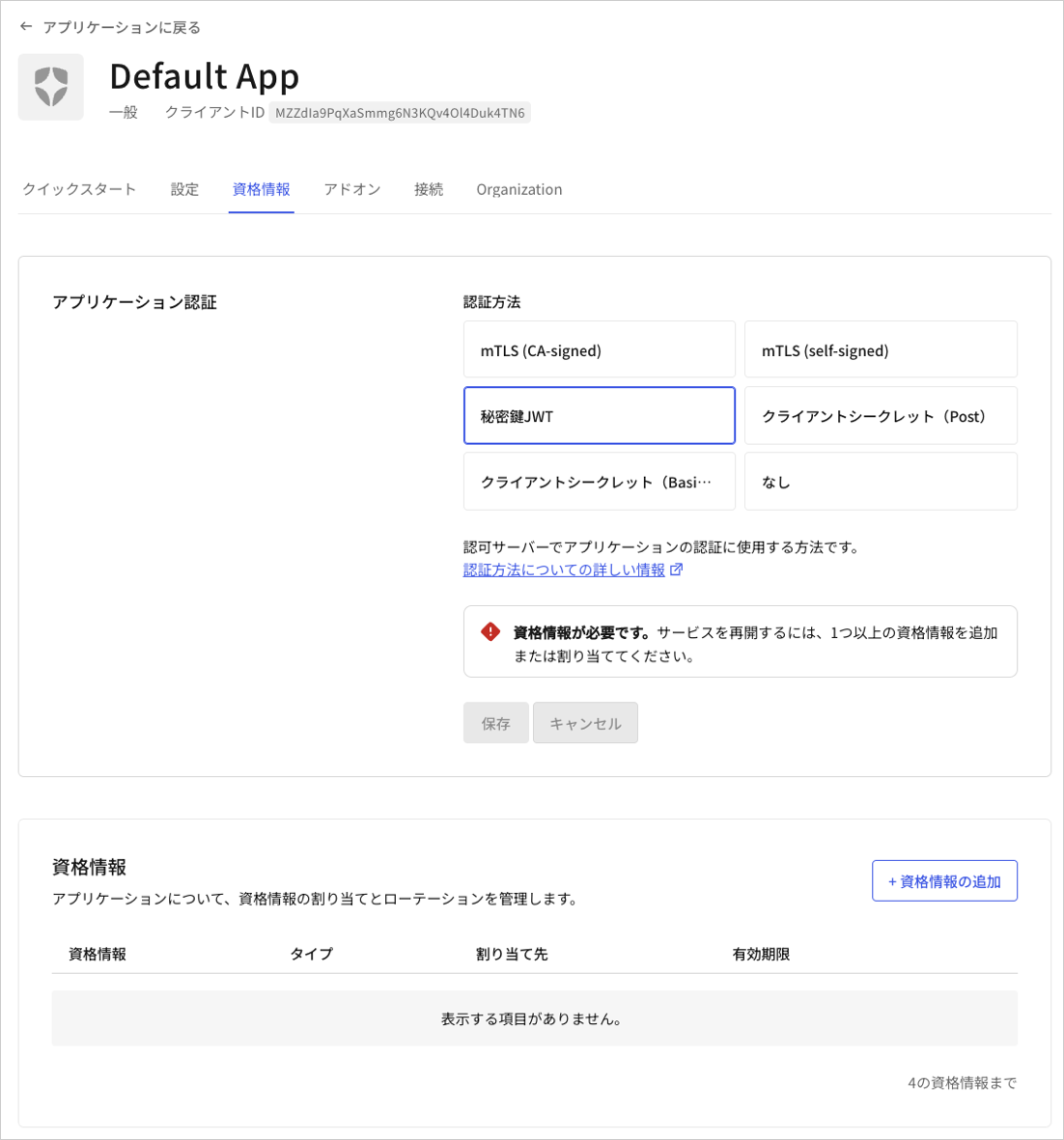Viewport: 1064px width, 1140px height.
Task: Click +資格情報の追加 to add a credential
Action: (944, 880)
